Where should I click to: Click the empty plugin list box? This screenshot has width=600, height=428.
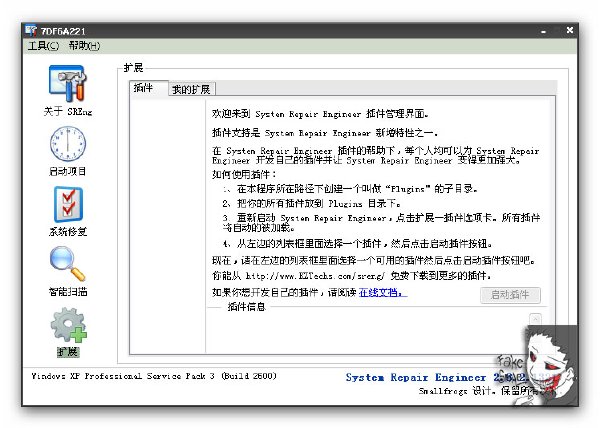(168, 226)
